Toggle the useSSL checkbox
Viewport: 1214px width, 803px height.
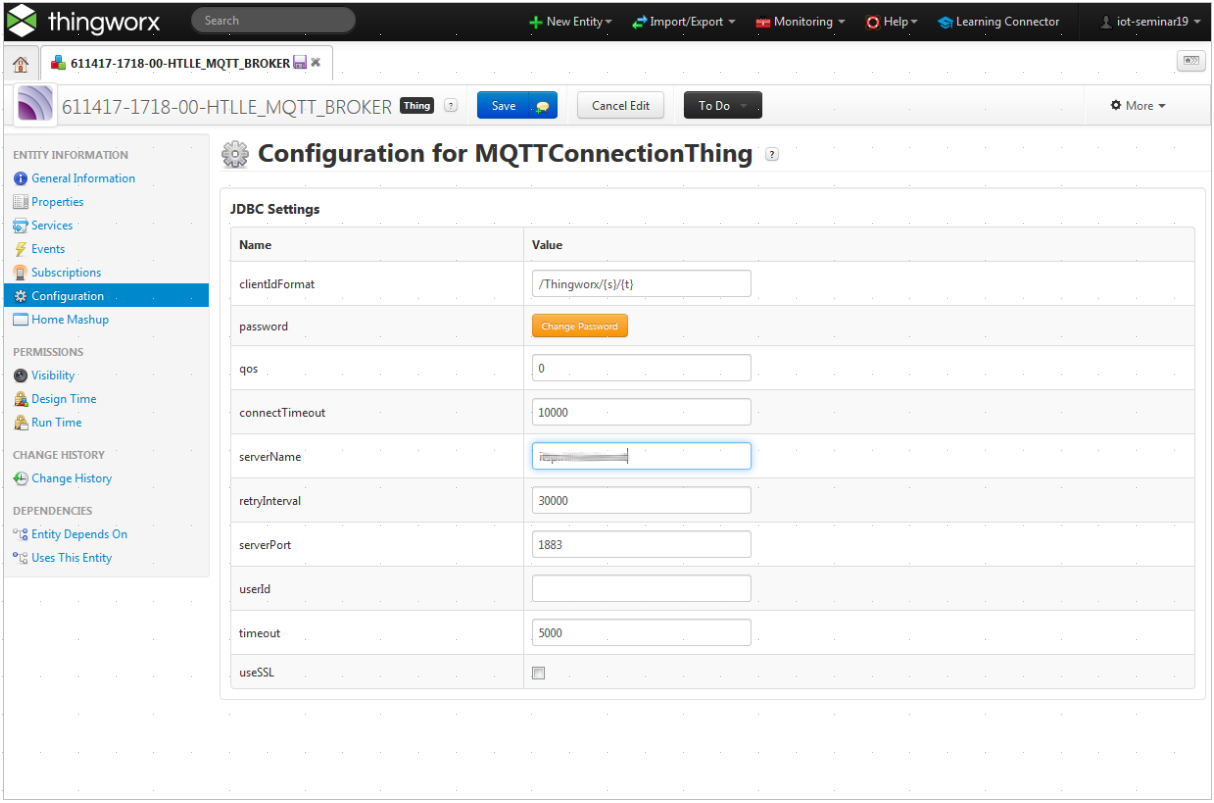pyautogui.click(x=538, y=673)
